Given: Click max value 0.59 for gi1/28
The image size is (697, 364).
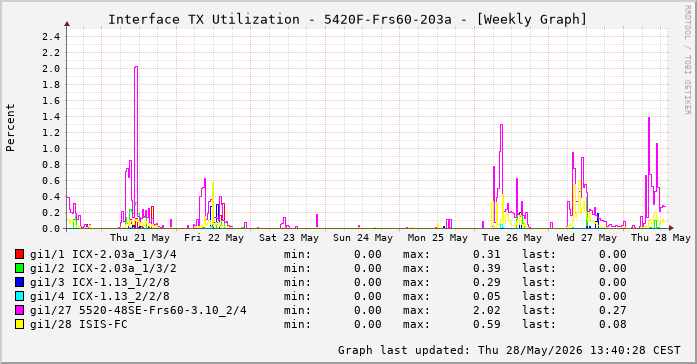Looking at the screenshot, I should pyautogui.click(x=486, y=324).
